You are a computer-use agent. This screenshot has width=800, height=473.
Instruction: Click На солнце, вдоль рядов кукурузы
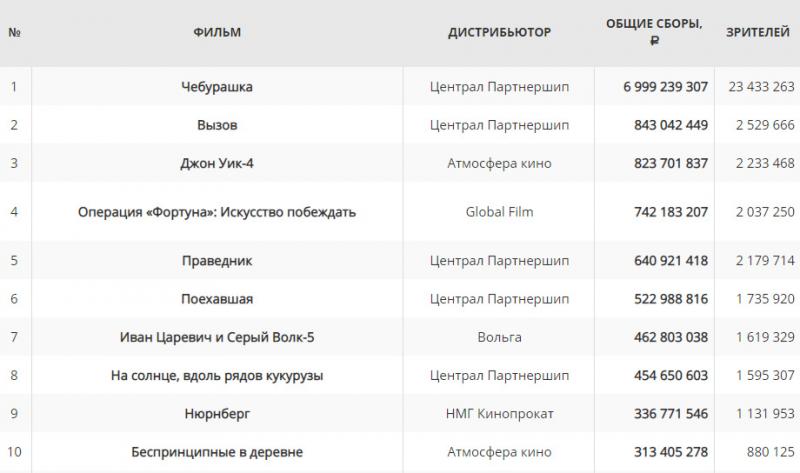(217, 376)
